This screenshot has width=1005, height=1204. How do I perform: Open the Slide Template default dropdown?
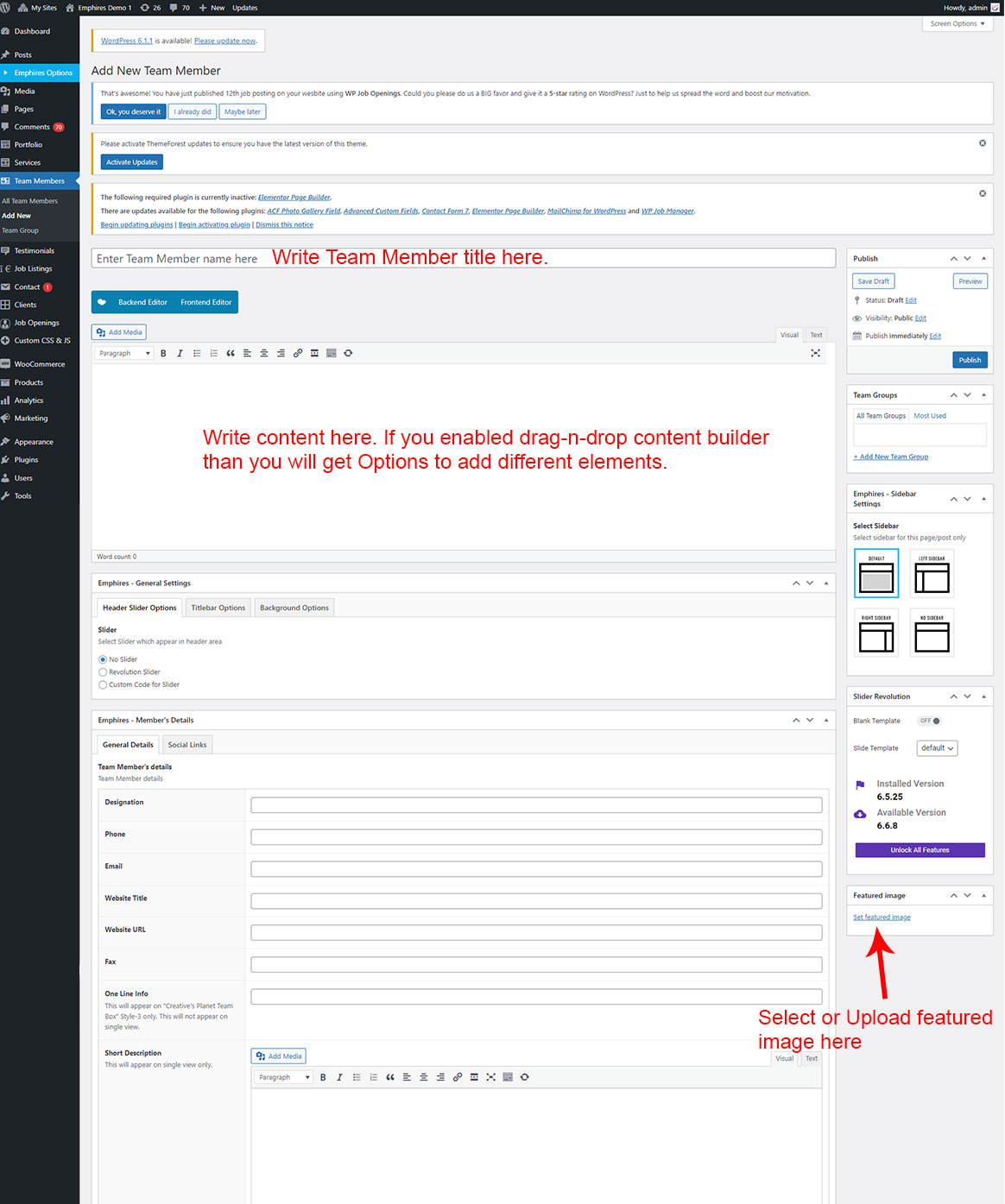pyautogui.click(x=937, y=748)
